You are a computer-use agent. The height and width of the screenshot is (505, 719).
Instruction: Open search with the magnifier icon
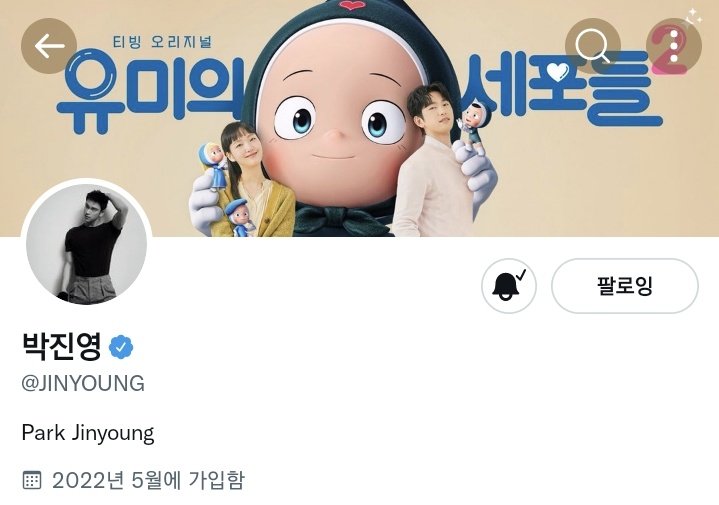point(593,46)
